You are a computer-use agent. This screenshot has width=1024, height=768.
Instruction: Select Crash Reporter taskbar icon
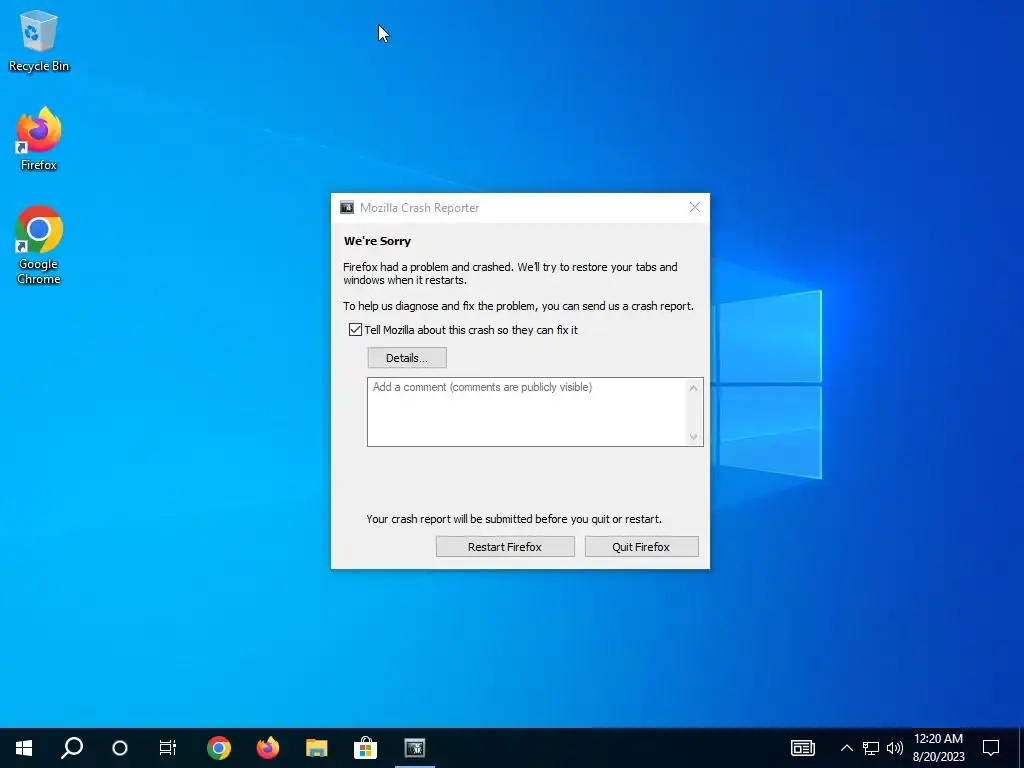pyautogui.click(x=415, y=748)
